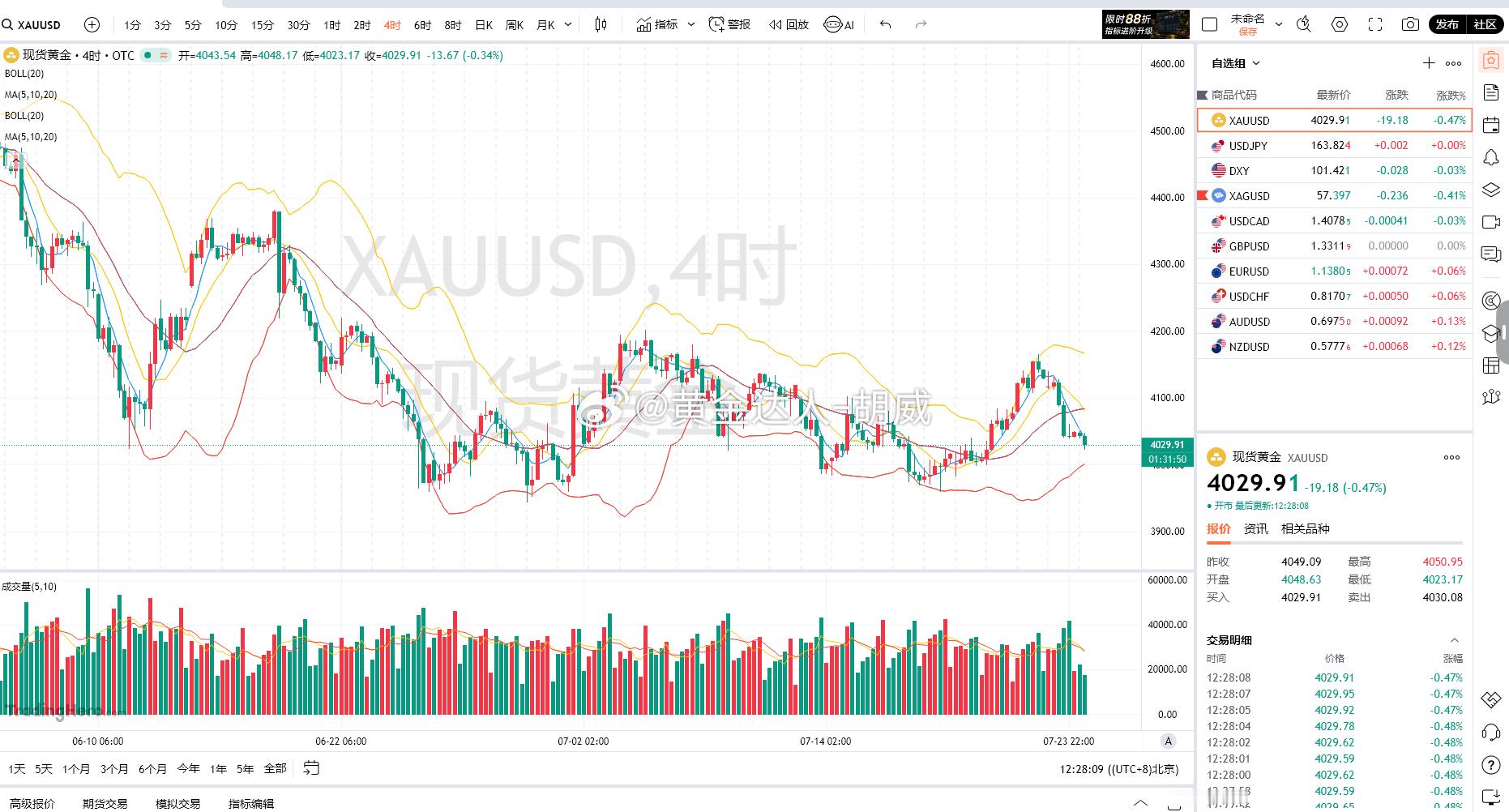Open the video camera sidebar icon
The height and width of the screenshot is (812, 1509).
tap(1491, 222)
